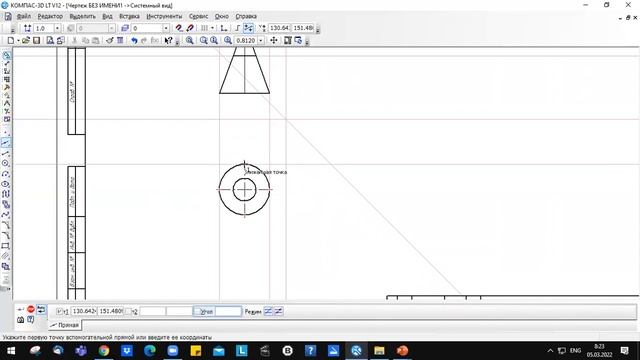Image resolution: width=640 pixels, height=360 pixels.
Task: Click the pan view crosshair arrows icon
Action: pos(273,40)
